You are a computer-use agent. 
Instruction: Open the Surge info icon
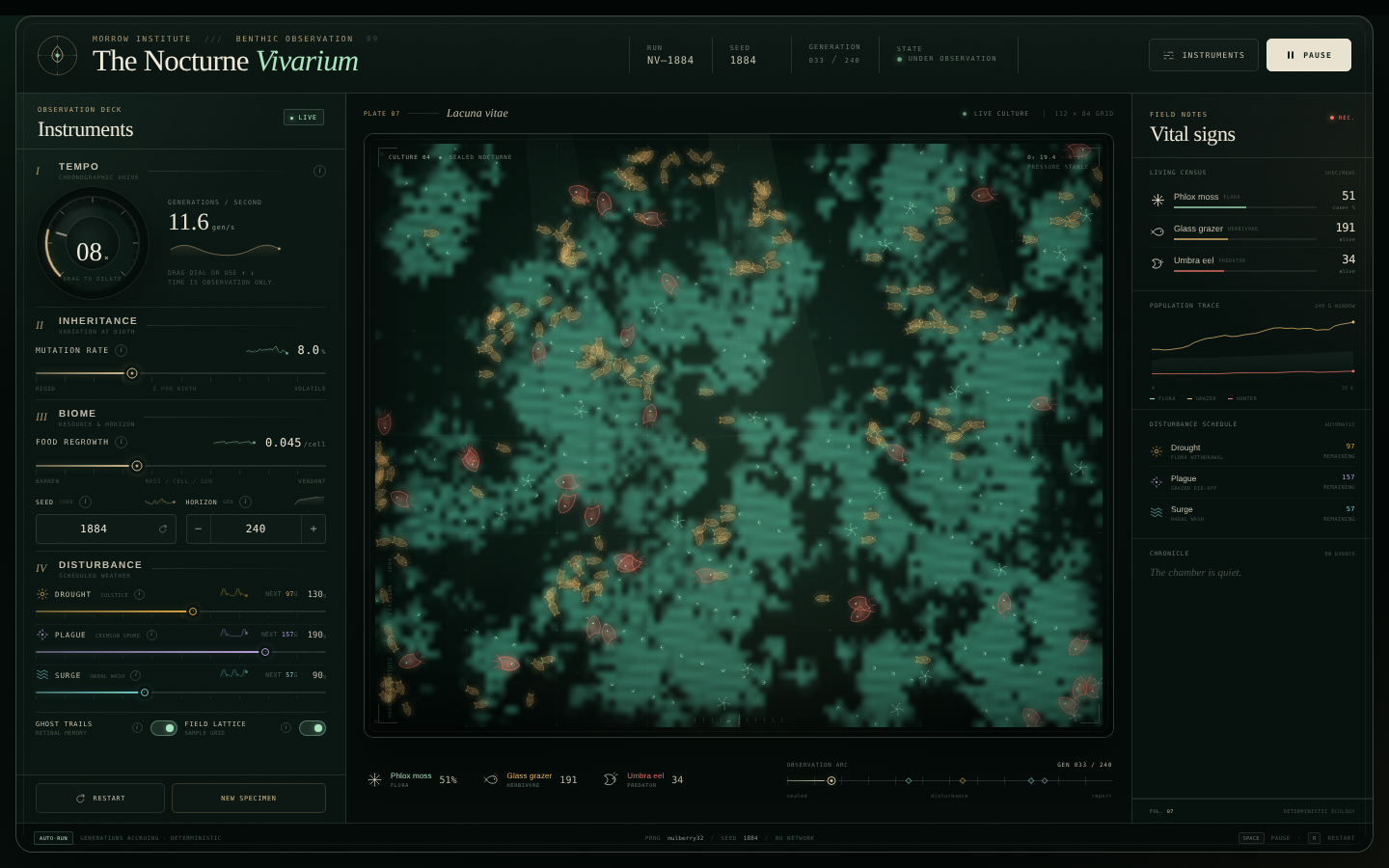135,675
